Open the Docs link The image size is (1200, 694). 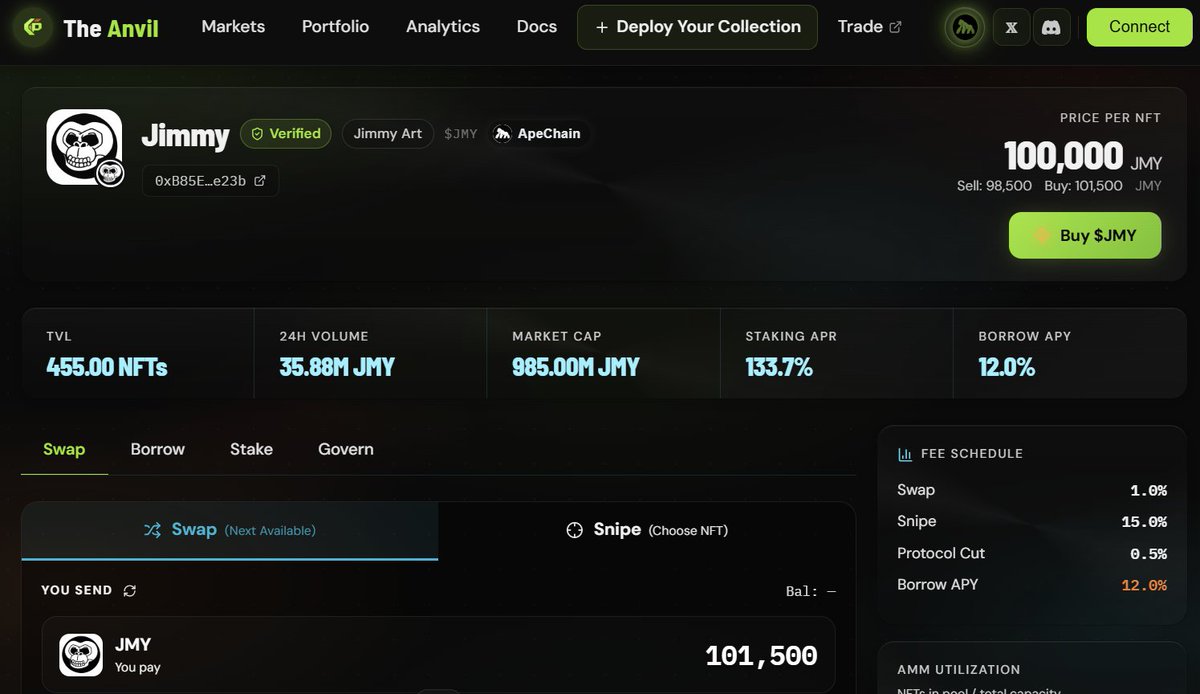click(537, 27)
